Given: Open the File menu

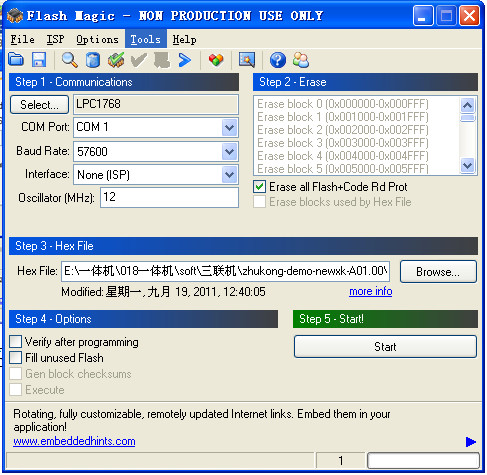Looking at the screenshot, I should [x=22, y=39].
